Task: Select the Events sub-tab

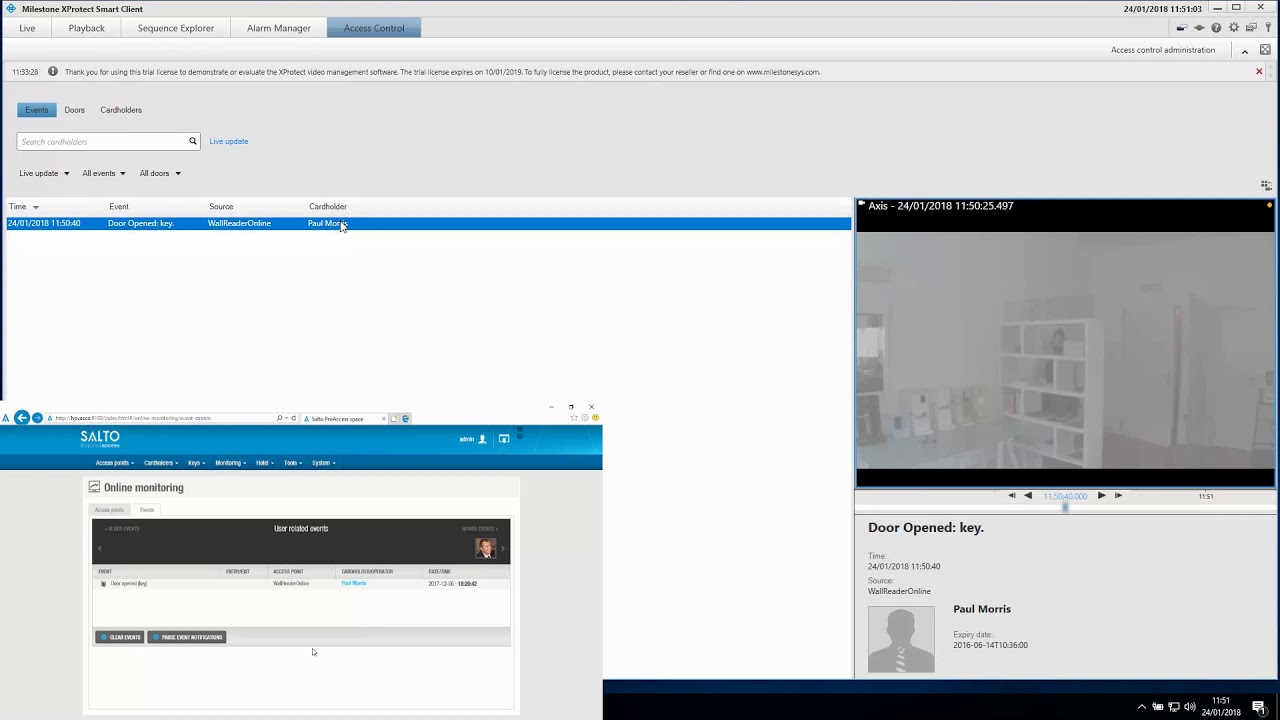Action: [36, 110]
